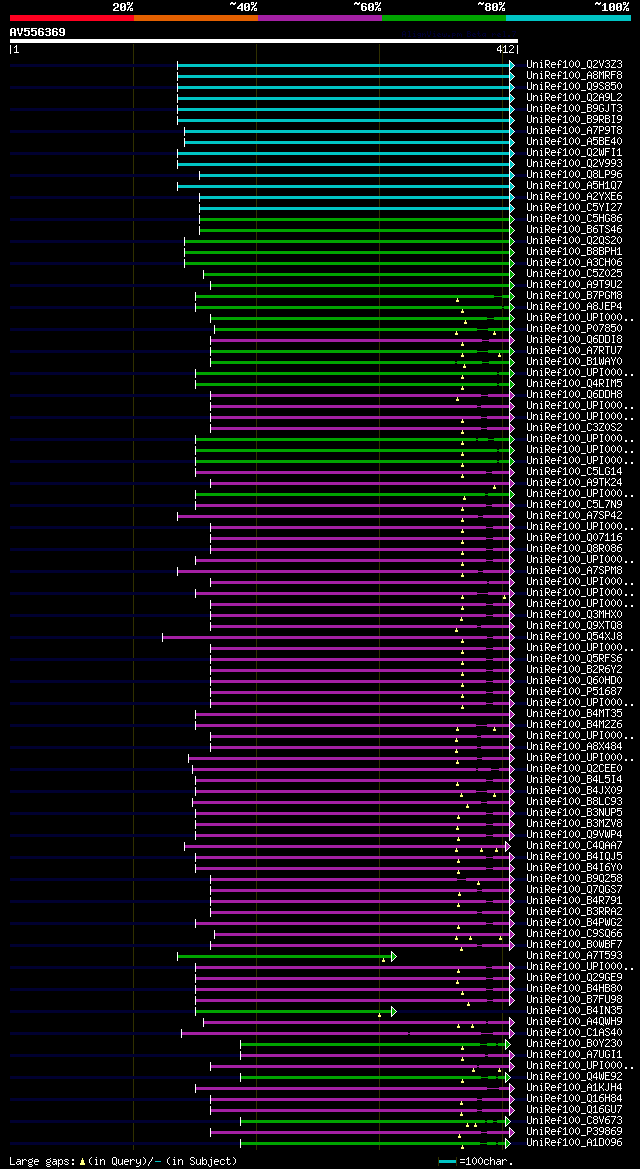Image resolution: width=640 pixels, height=1169 pixels.
Task: Click the UniRef100_A9T9U2 label
Action: [x=574, y=285]
